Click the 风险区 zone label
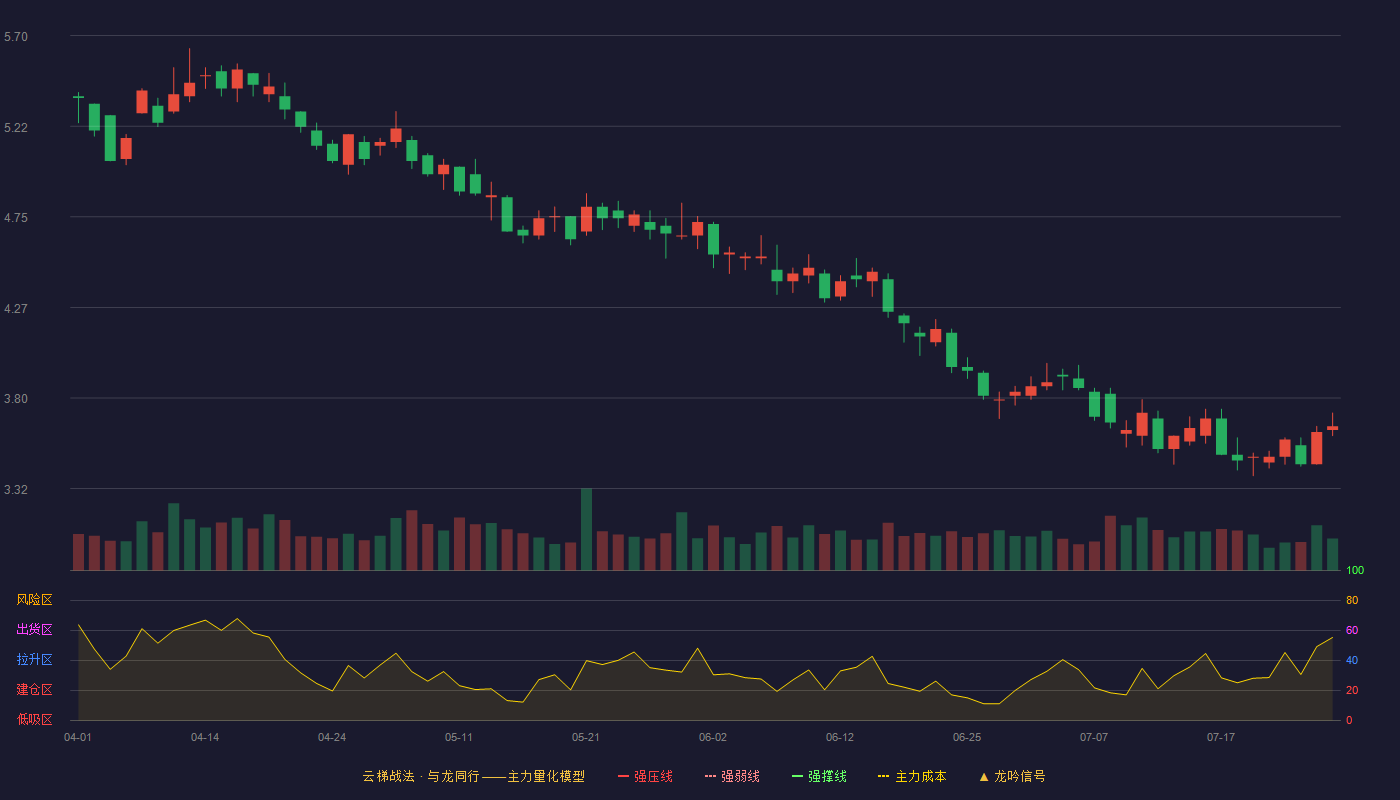This screenshot has width=1400, height=800. tap(34, 600)
